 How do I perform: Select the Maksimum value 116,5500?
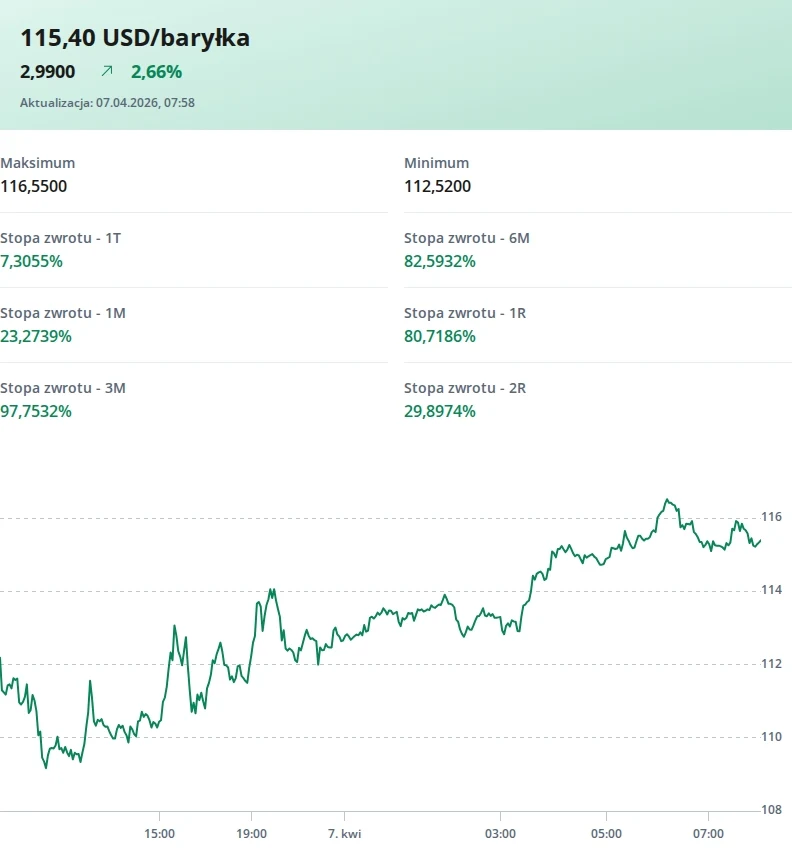pos(34,186)
